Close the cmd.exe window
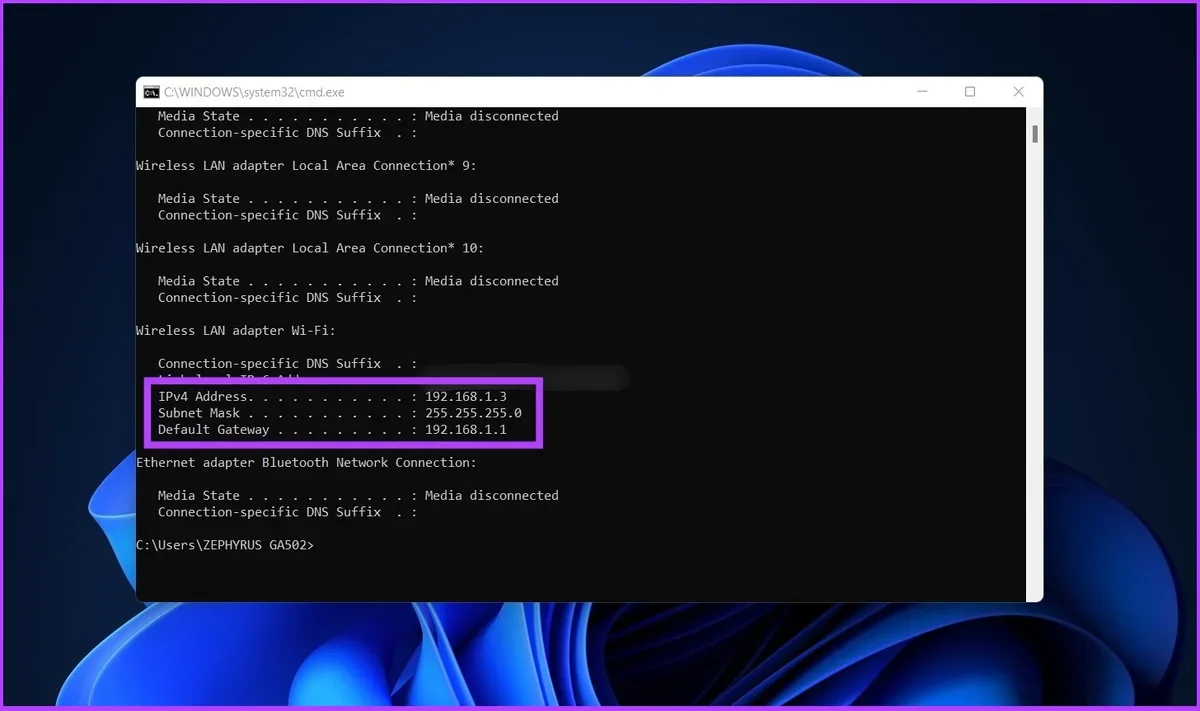This screenshot has width=1200, height=711. [1018, 92]
